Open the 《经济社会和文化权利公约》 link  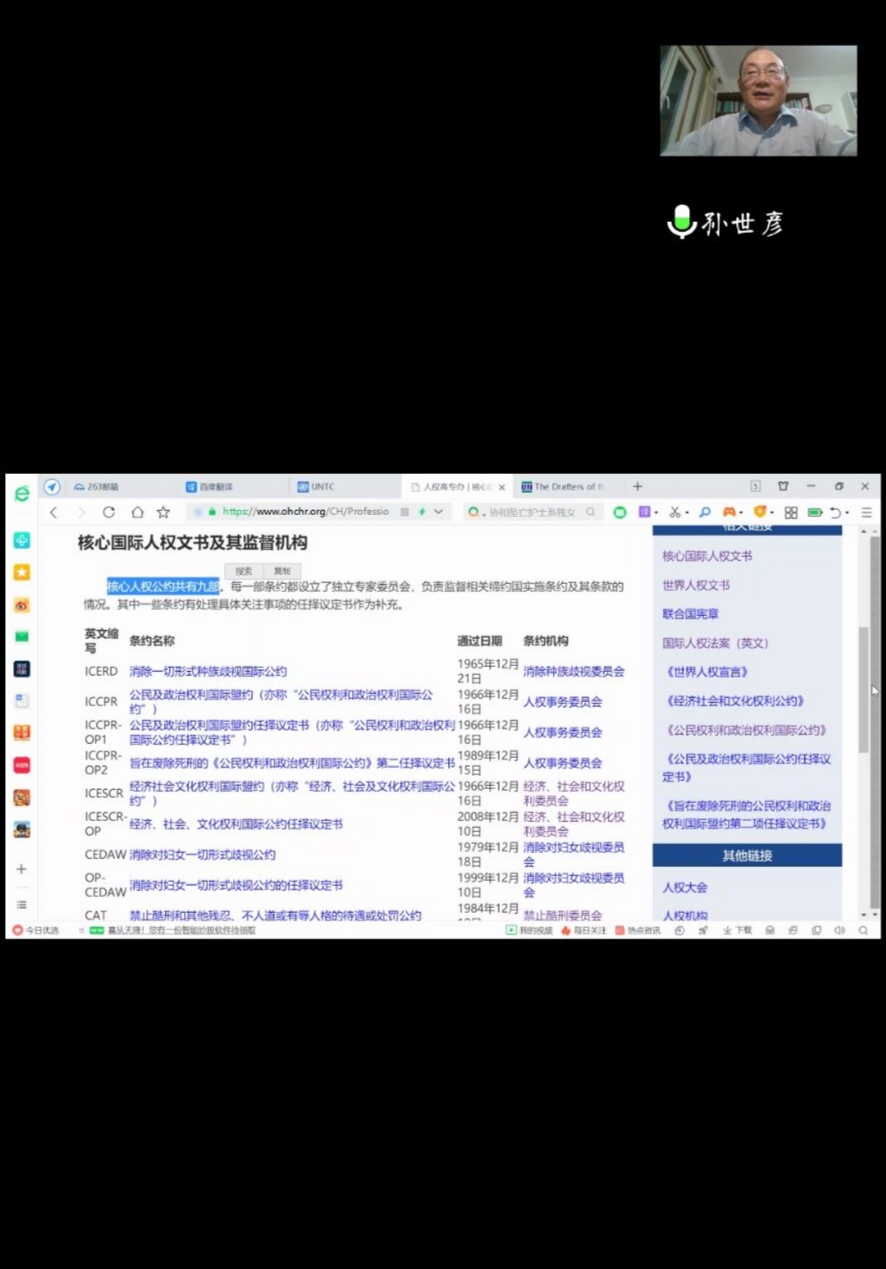pos(735,701)
